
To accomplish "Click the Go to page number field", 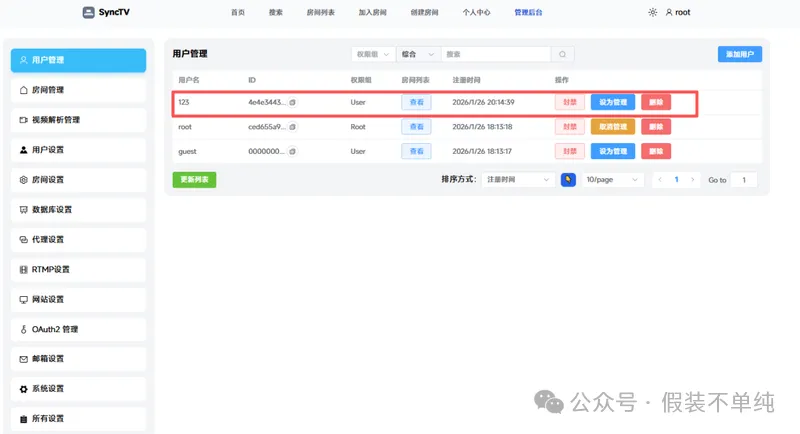I will click(744, 180).
